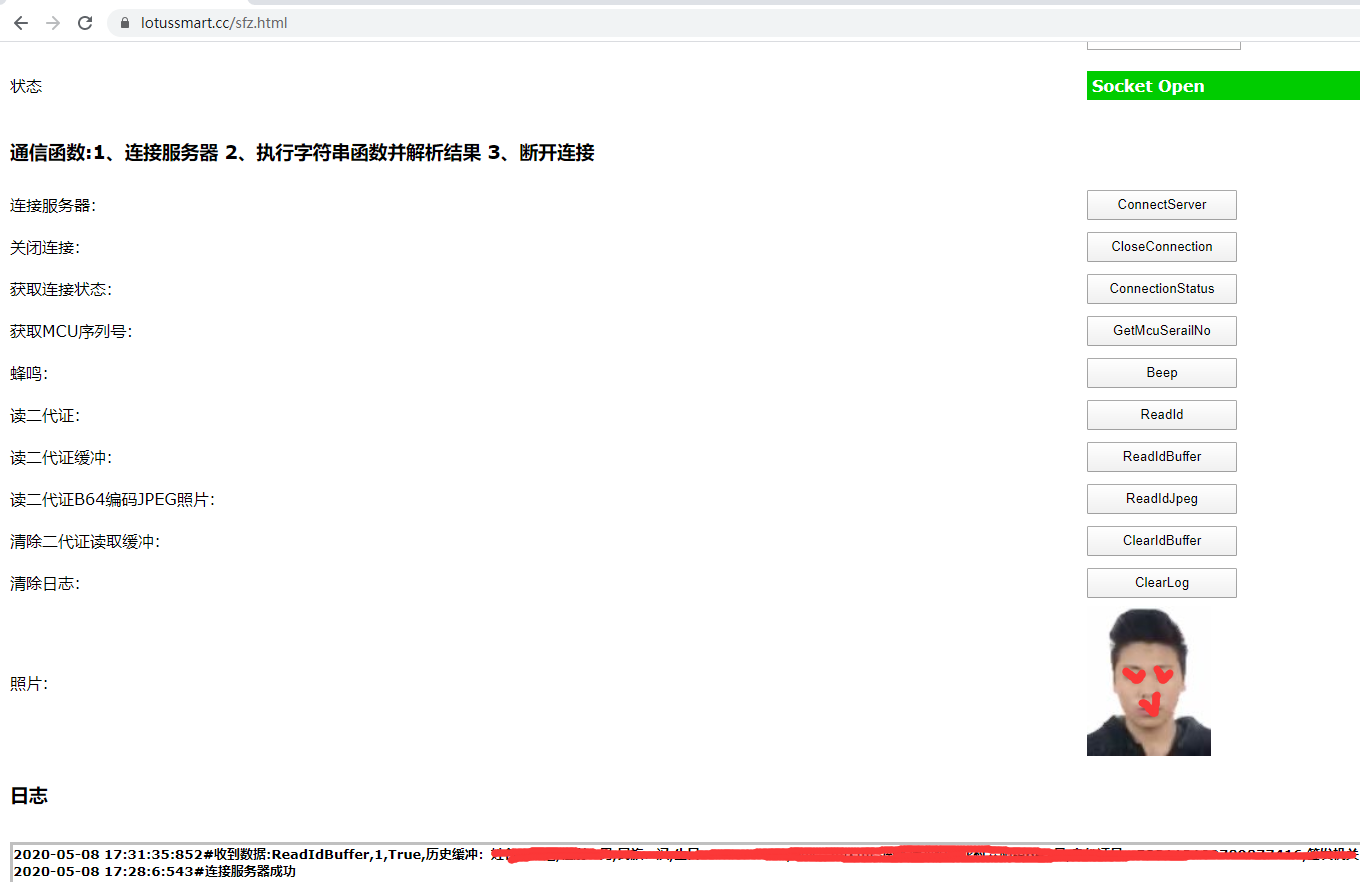Click the 日志 section heading
1360x882 pixels.
coord(25,795)
